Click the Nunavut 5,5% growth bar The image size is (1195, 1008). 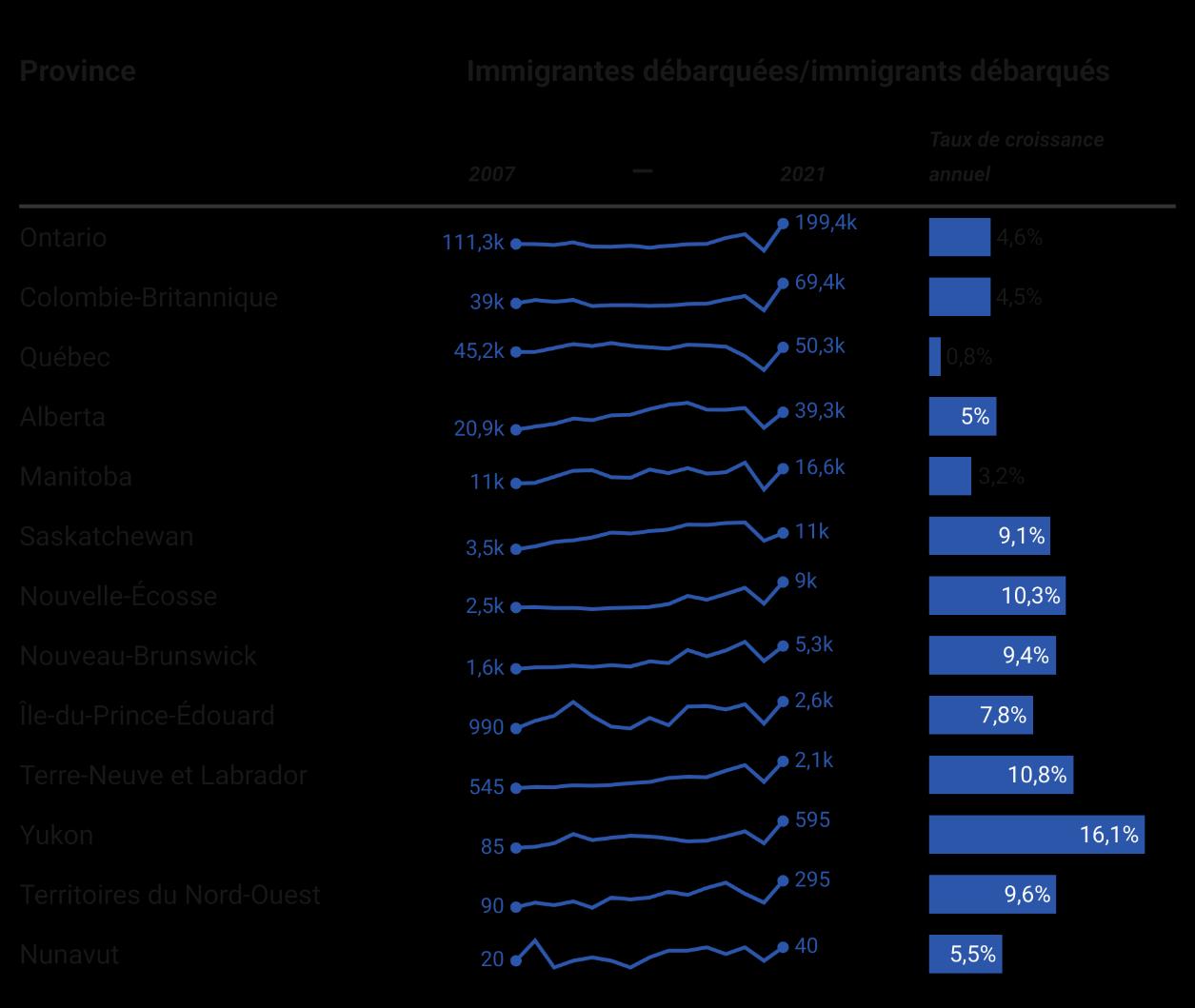tap(966, 954)
